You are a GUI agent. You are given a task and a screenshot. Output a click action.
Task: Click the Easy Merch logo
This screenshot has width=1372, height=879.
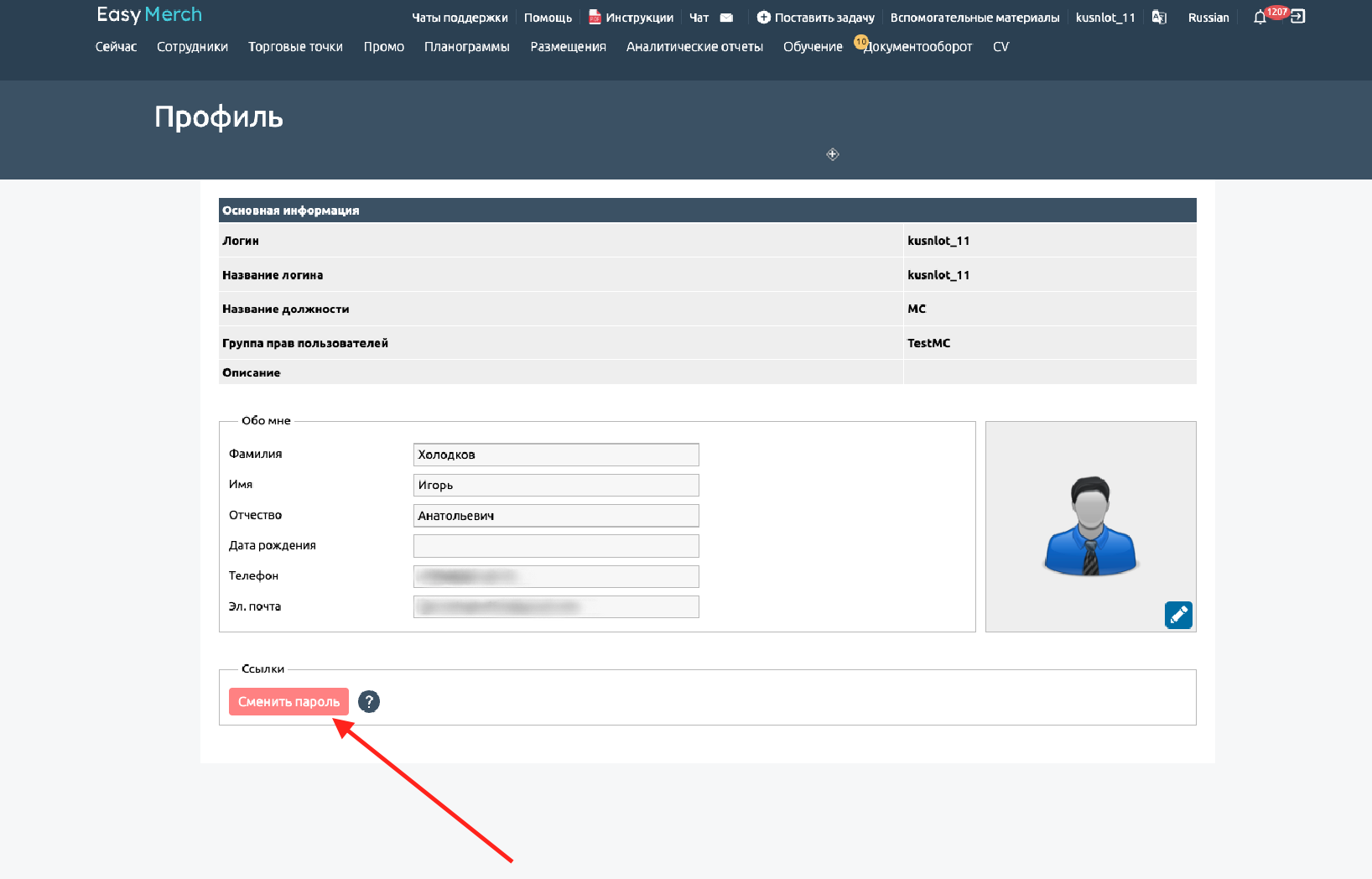[149, 15]
